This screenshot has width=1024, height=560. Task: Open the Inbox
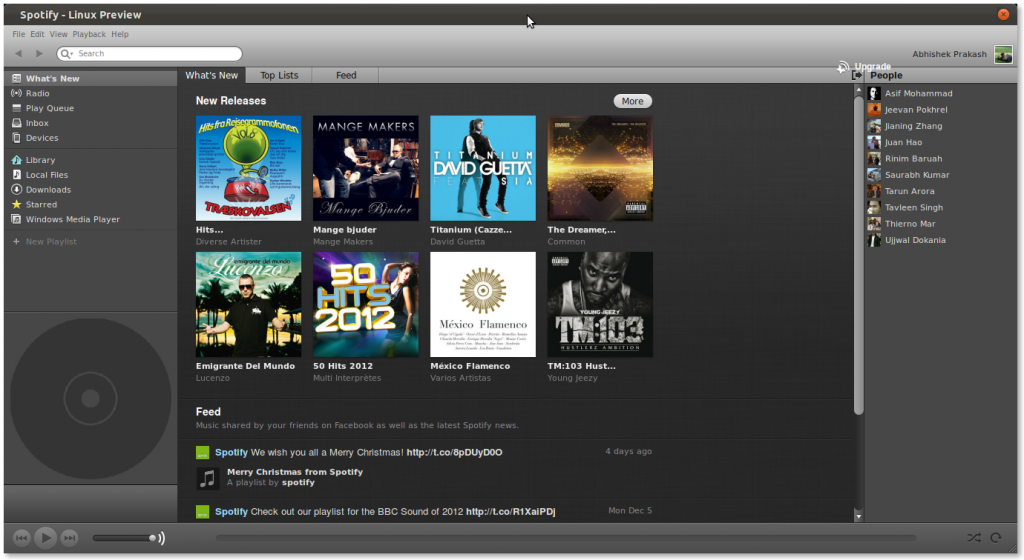(x=90, y=123)
